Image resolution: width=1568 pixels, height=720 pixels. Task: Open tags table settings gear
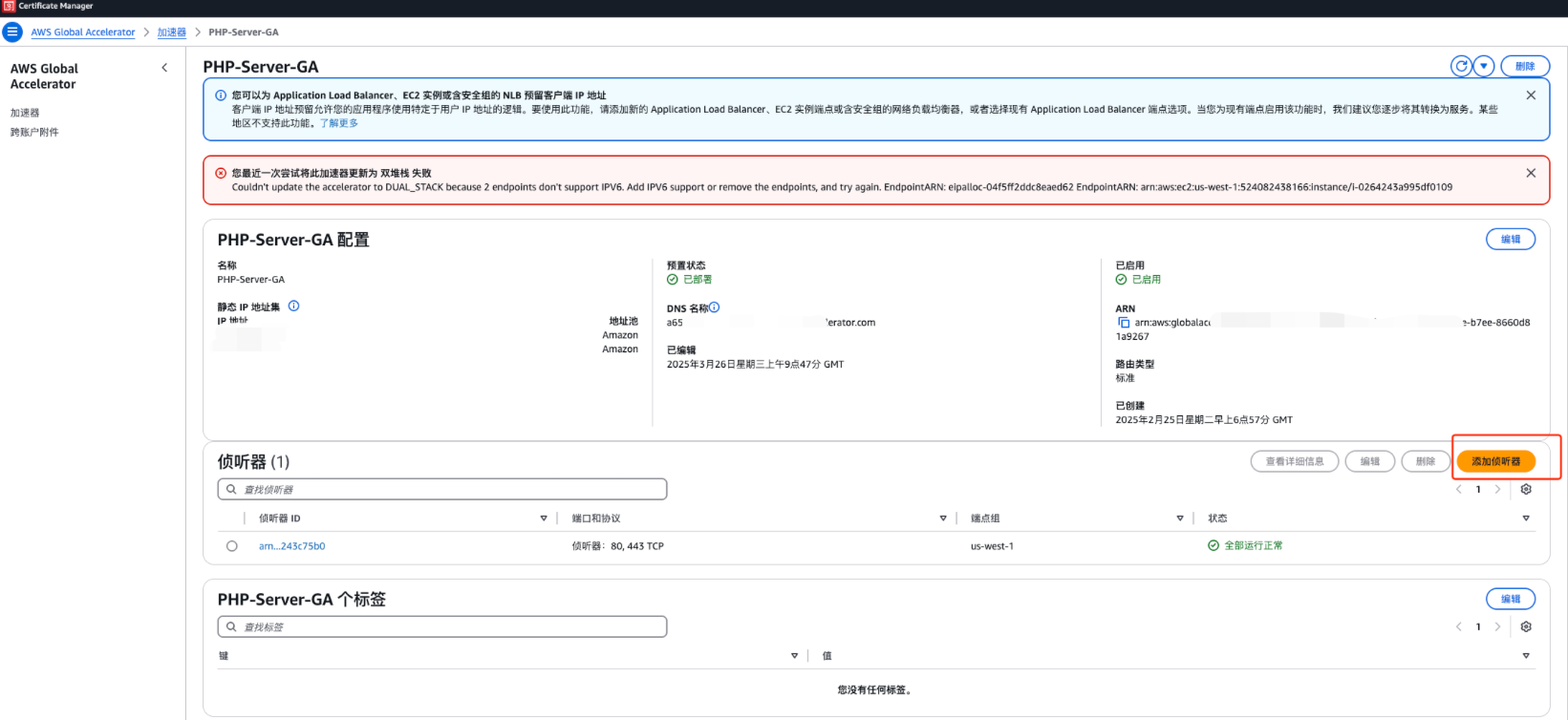tap(1526, 627)
